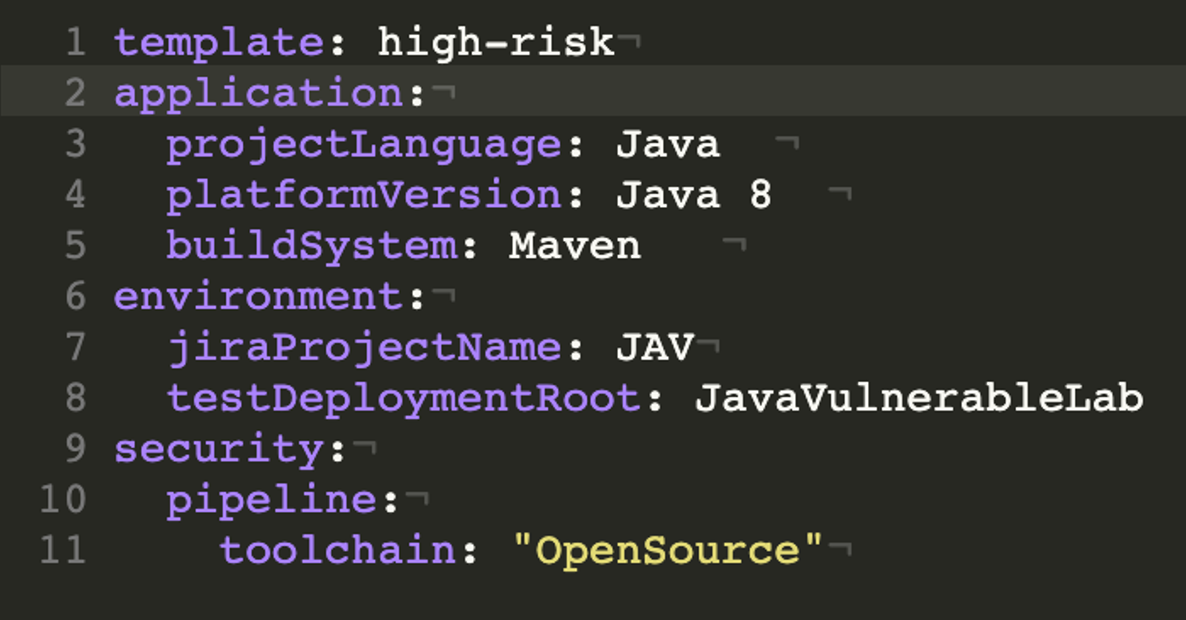Click the 'JavaVulnerableLab' value
The width and height of the screenshot is (1186, 620).
coord(919,398)
